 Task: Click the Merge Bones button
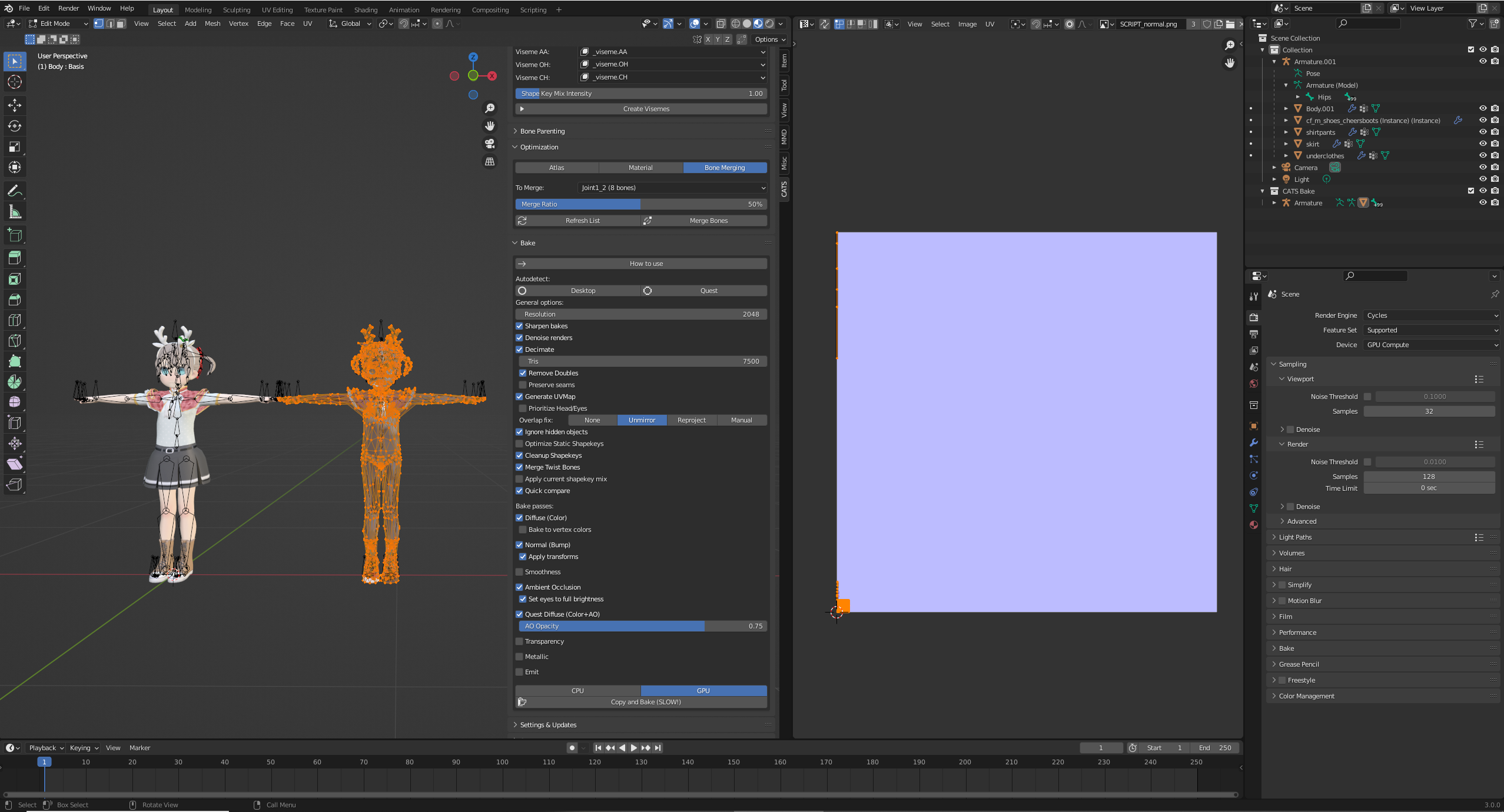pyautogui.click(x=708, y=220)
